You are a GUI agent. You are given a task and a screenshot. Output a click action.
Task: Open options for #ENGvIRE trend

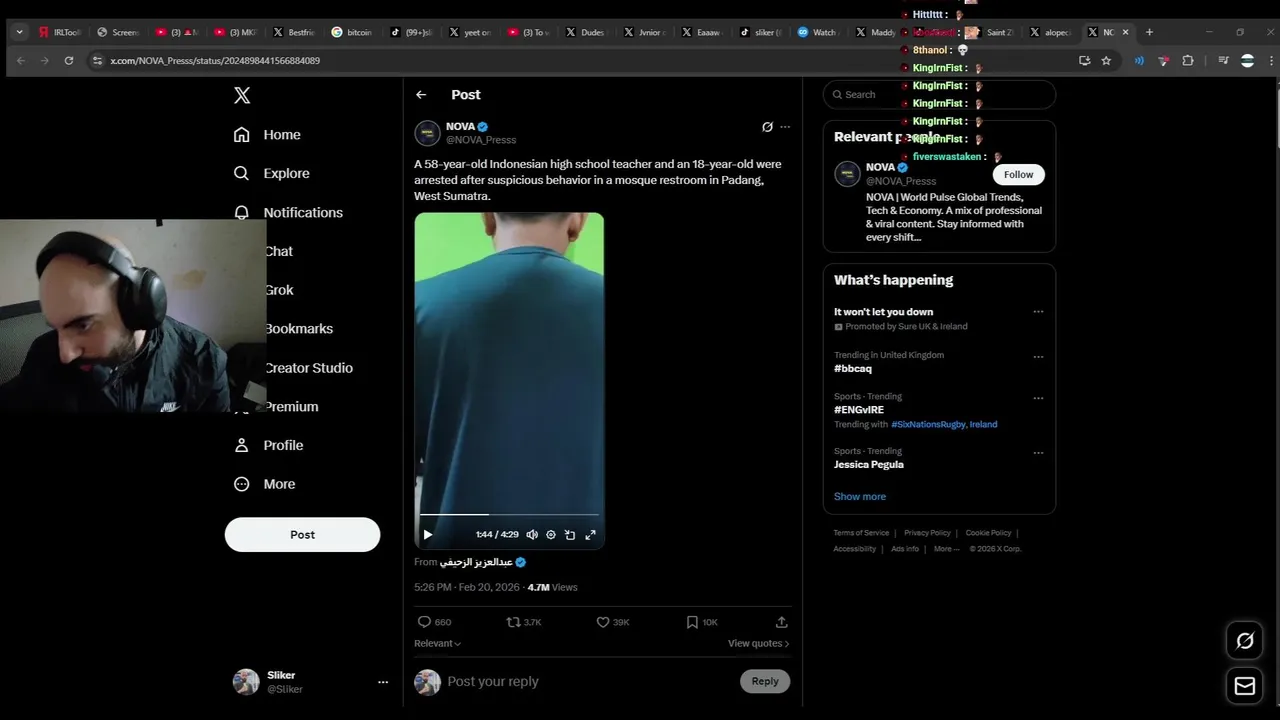(x=1038, y=397)
